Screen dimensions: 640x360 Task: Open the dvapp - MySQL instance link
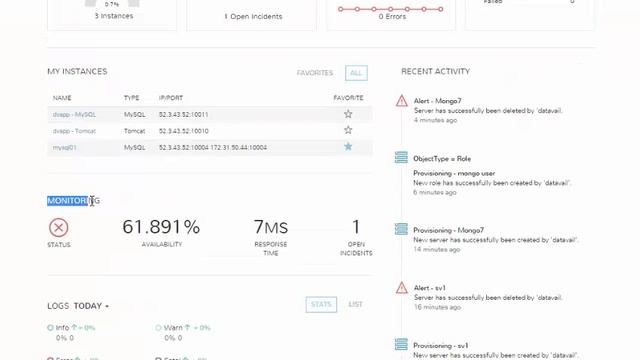pos(74,115)
